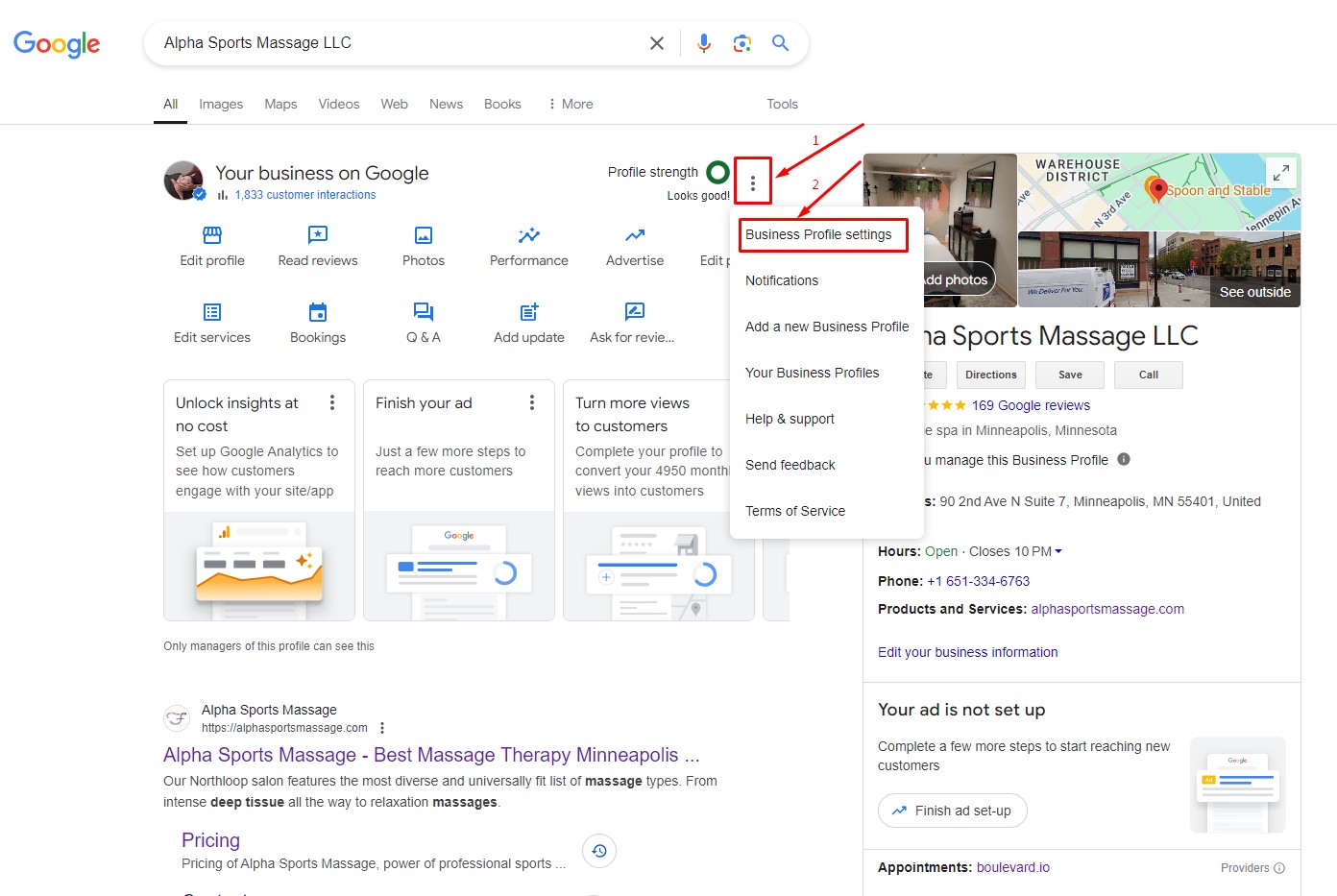Viewport: 1337px width, 896px height.
Task: Click the Advertise trend arrow icon
Action: [635, 235]
